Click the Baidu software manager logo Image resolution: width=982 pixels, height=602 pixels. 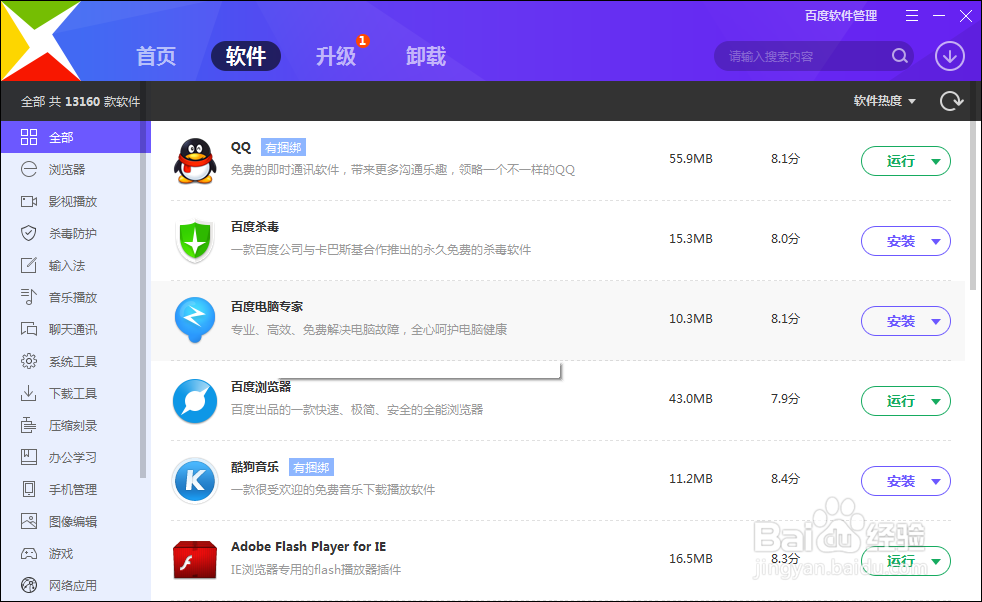pyautogui.click(x=41, y=41)
